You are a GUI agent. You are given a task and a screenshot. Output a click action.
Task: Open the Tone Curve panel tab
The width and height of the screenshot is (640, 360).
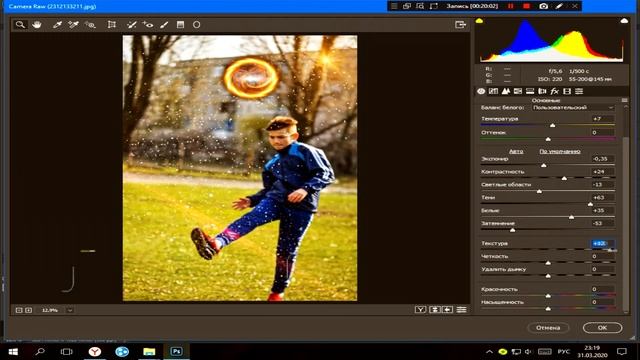click(493, 91)
